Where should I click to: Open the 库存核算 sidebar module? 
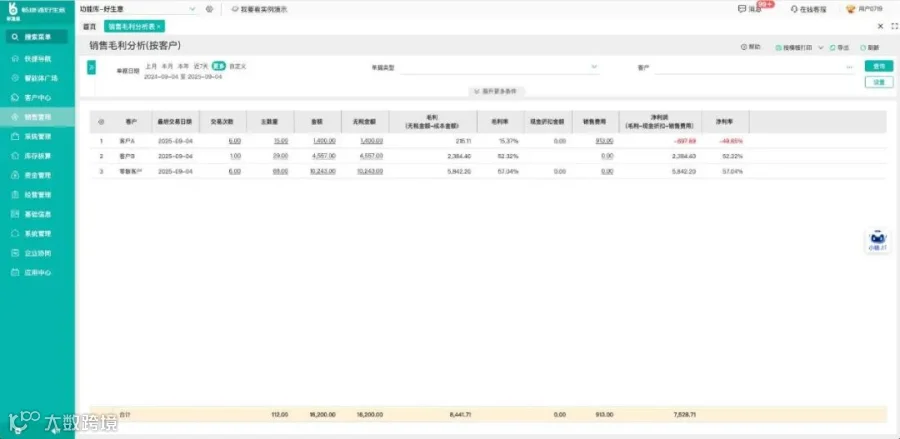[x=37, y=156]
